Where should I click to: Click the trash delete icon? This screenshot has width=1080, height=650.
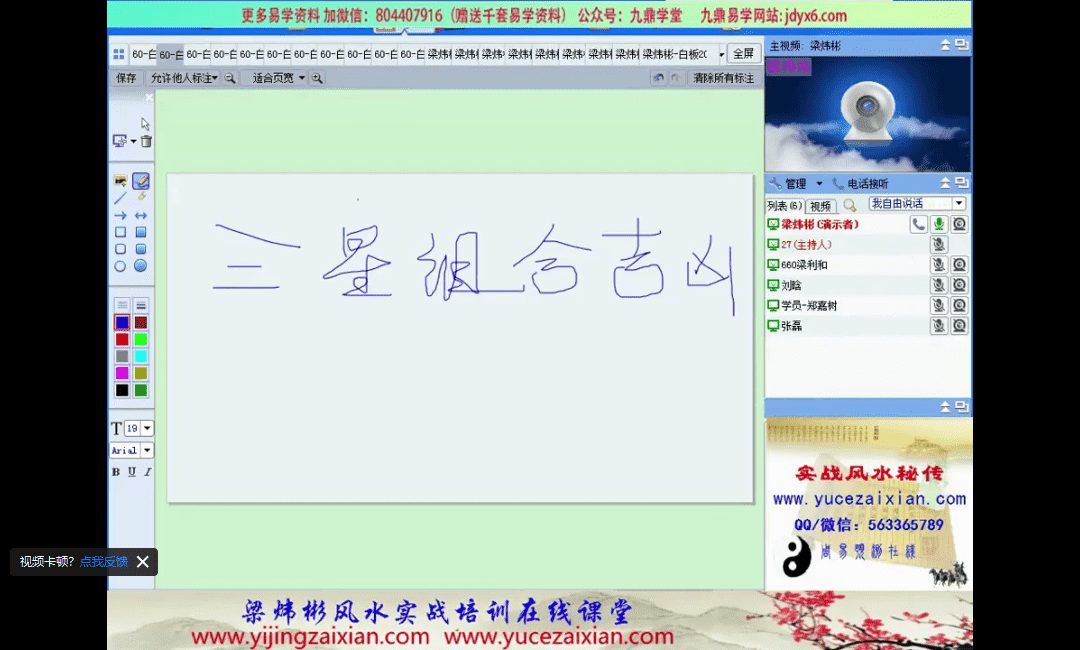146,142
